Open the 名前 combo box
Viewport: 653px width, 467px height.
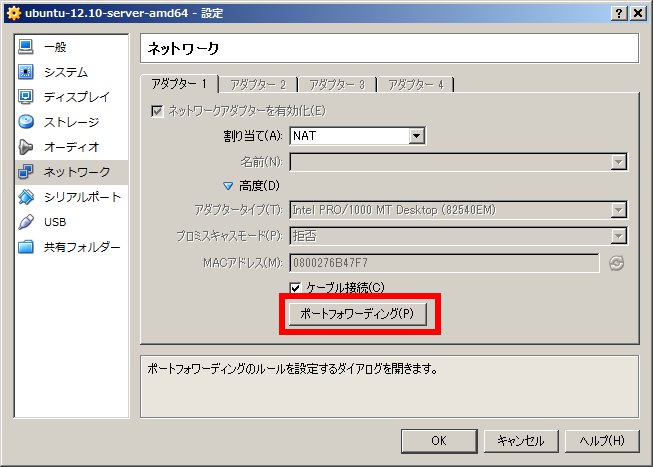coord(458,162)
